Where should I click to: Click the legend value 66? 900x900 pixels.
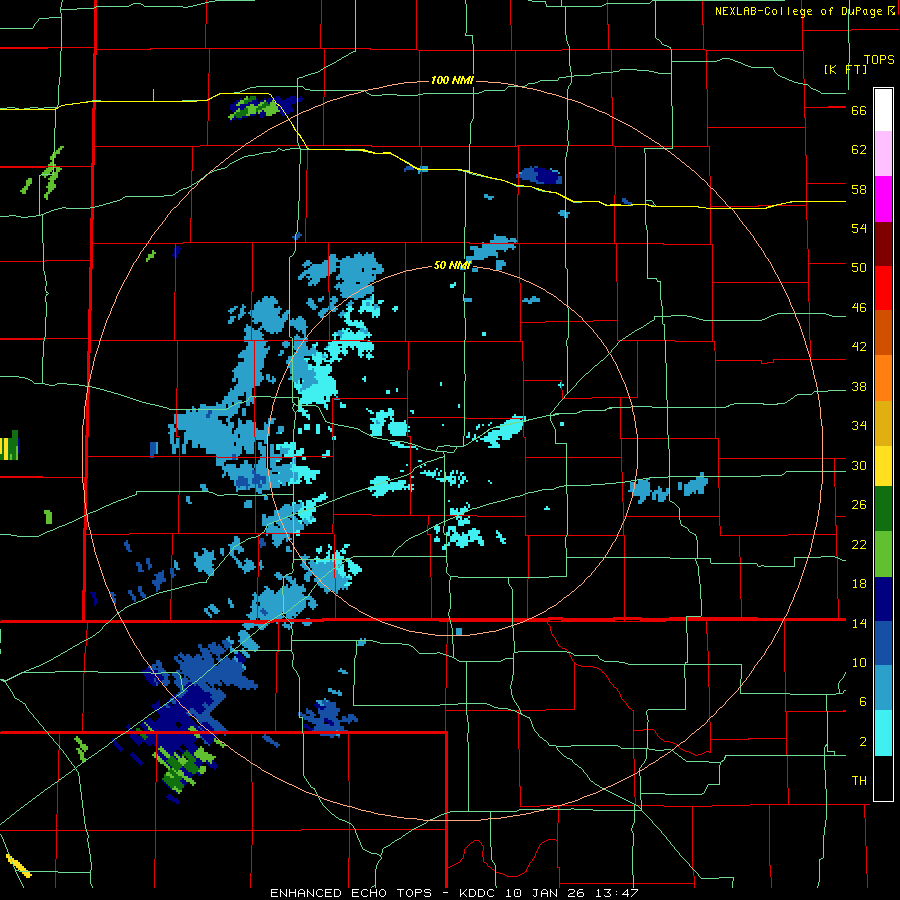click(x=859, y=111)
